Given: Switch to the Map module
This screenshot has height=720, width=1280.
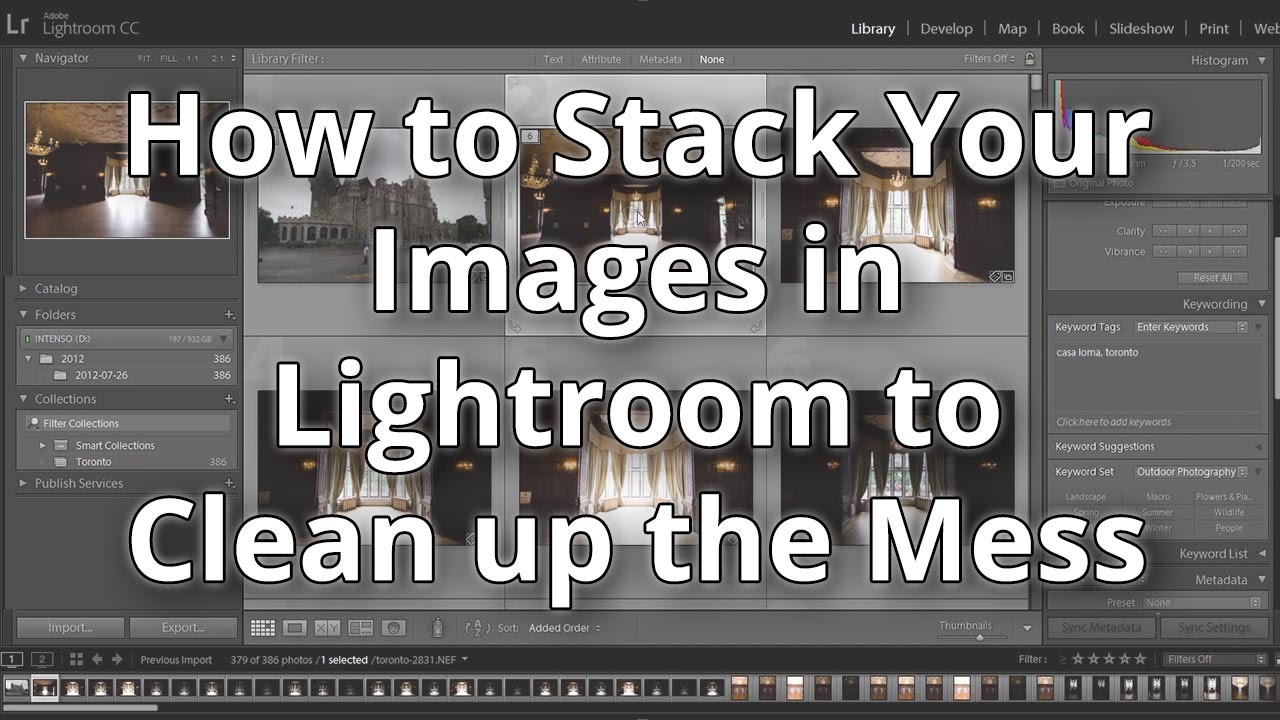Looking at the screenshot, I should tap(1012, 28).
